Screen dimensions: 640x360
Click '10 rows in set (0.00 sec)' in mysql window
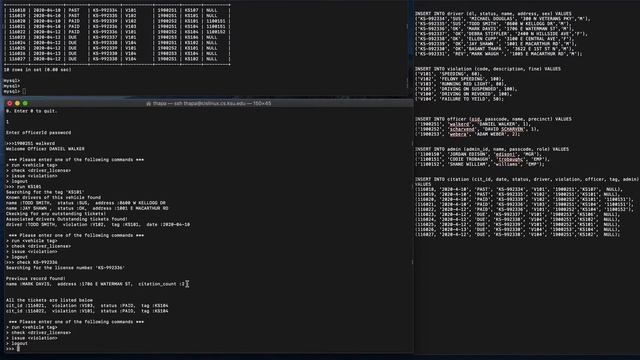click(x=38, y=70)
